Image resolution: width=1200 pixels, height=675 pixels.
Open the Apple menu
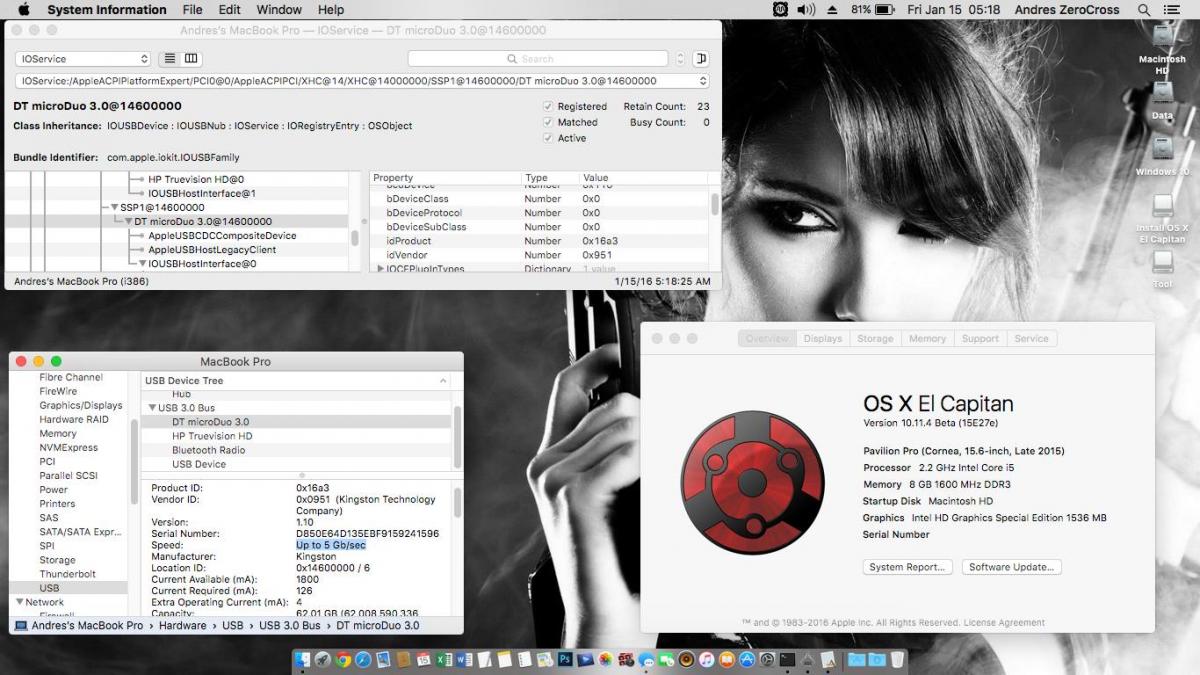pos(24,10)
